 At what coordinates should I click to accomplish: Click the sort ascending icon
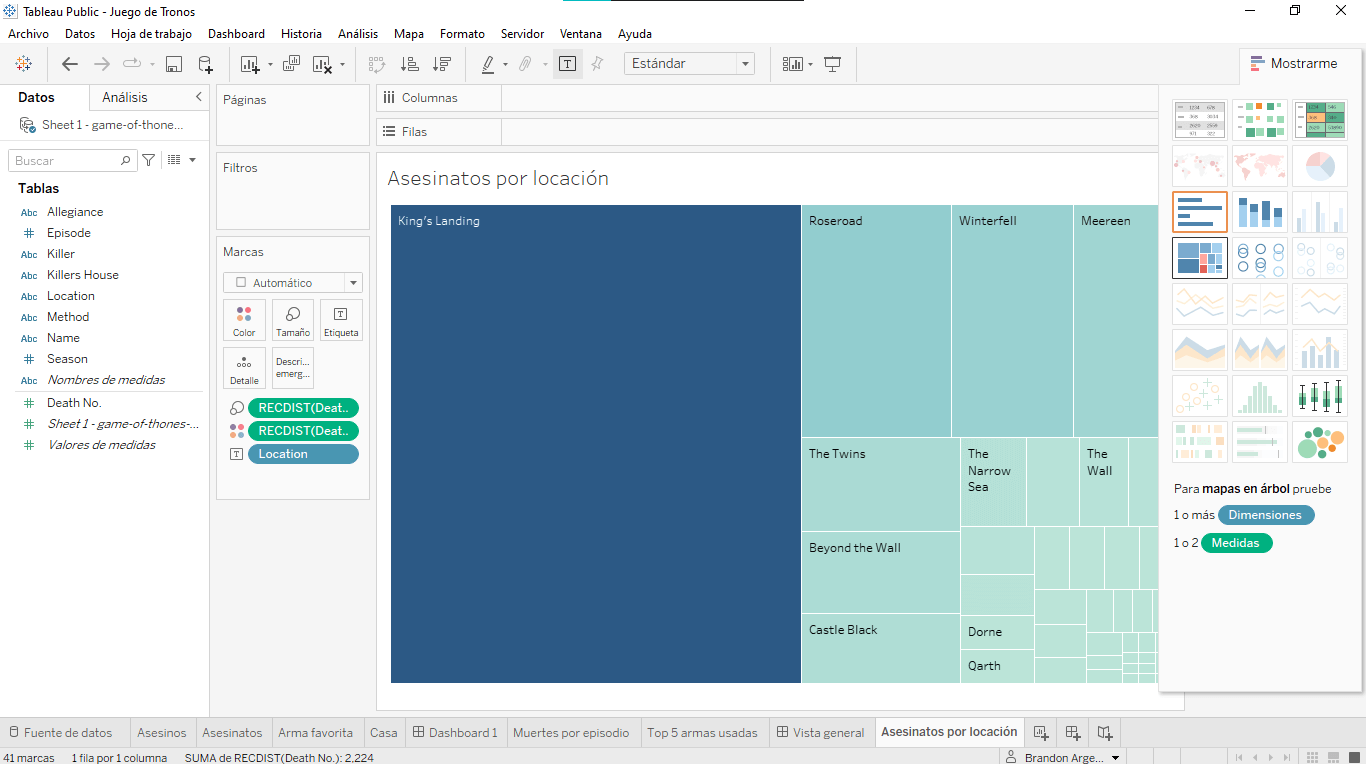[x=409, y=64]
